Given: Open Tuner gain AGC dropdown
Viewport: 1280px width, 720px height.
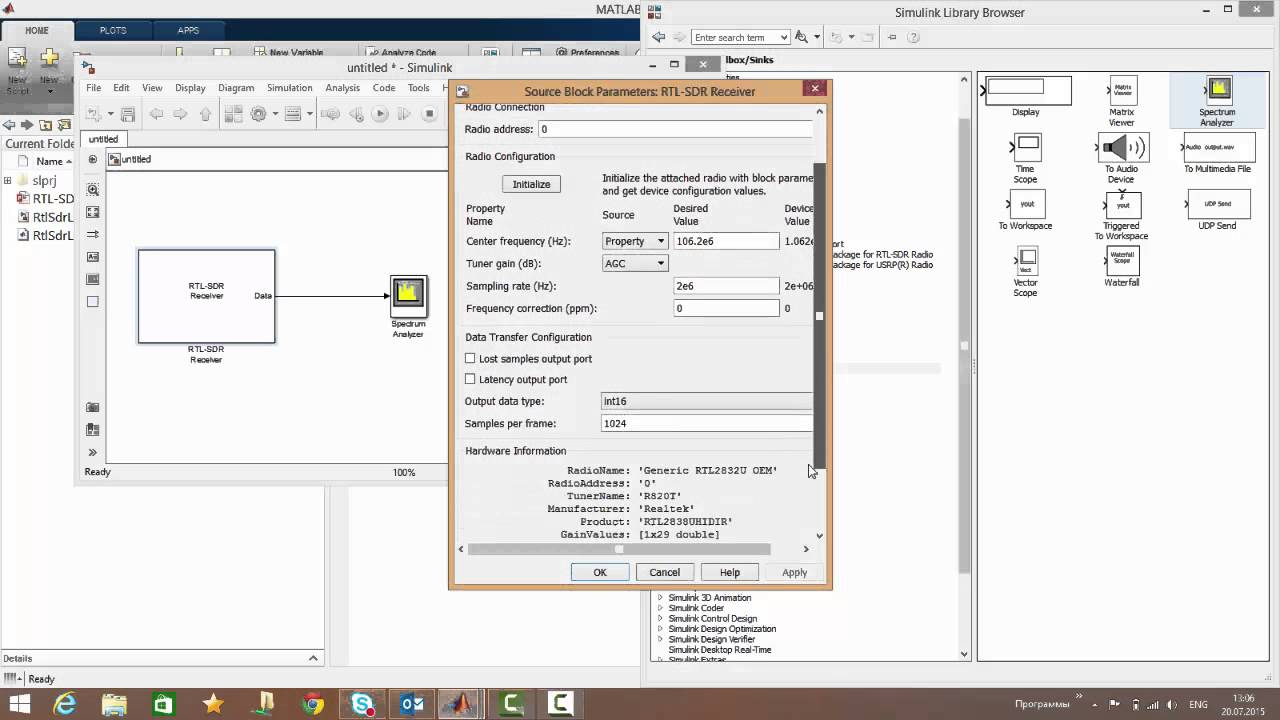Looking at the screenshot, I should 635,263.
